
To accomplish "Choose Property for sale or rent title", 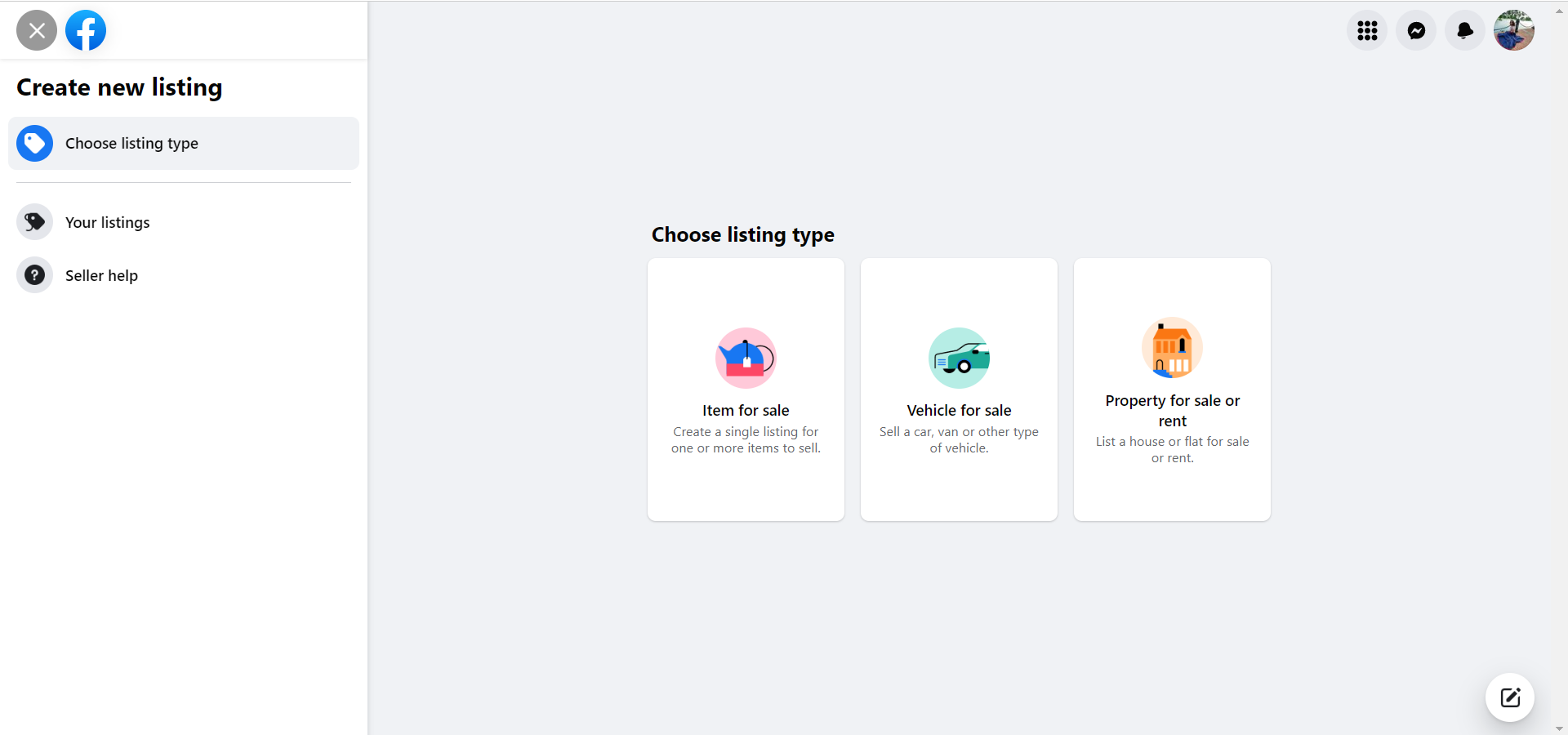I will point(1172,411).
